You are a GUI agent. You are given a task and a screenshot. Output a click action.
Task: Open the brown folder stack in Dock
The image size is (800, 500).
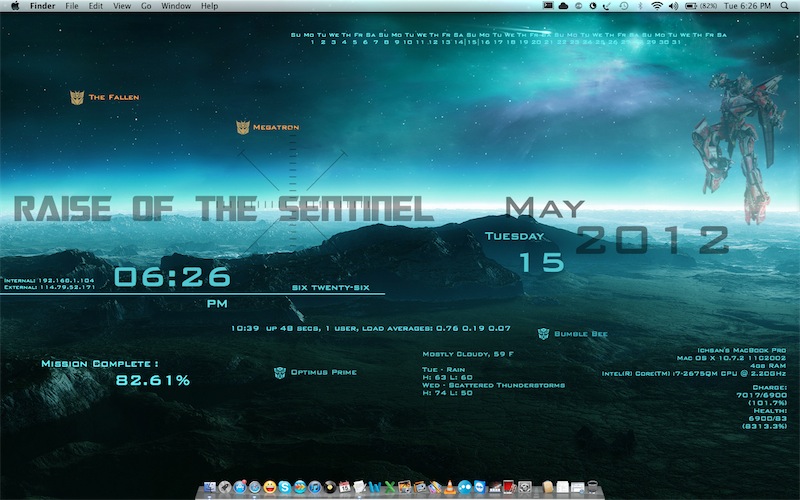click(x=547, y=487)
